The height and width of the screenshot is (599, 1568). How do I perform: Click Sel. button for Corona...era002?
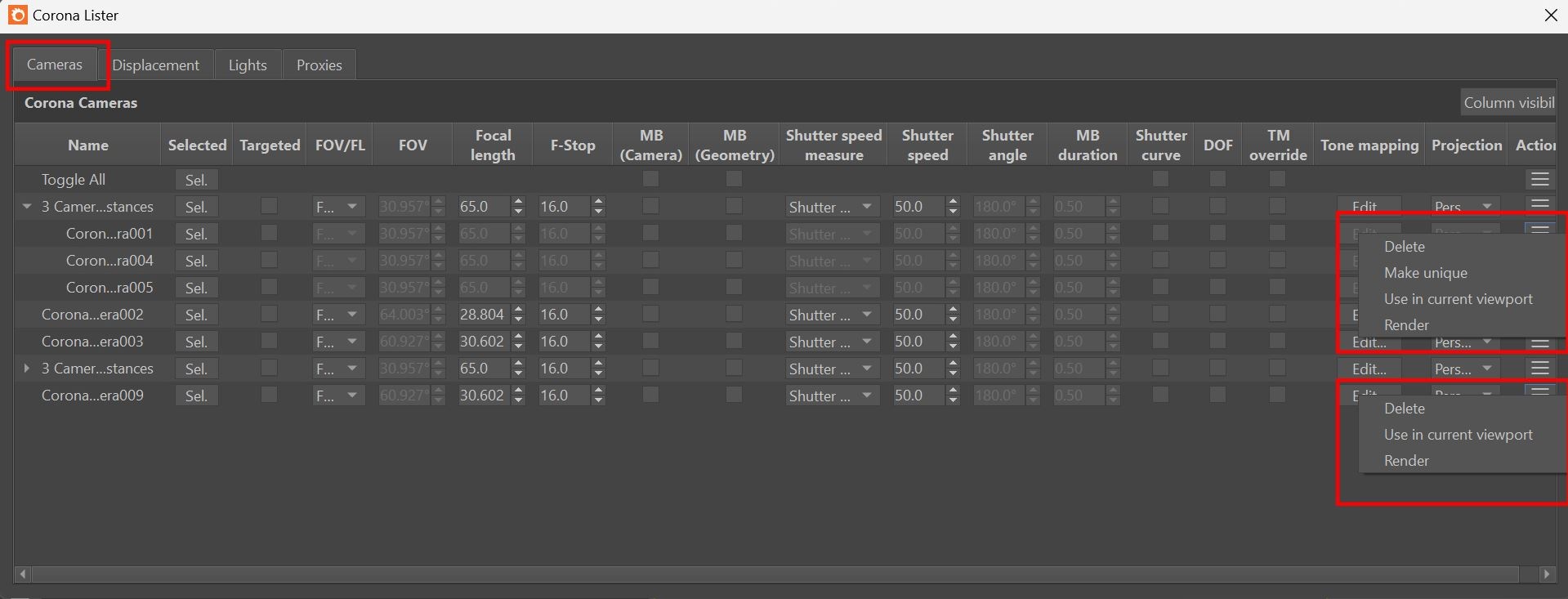pyautogui.click(x=196, y=315)
